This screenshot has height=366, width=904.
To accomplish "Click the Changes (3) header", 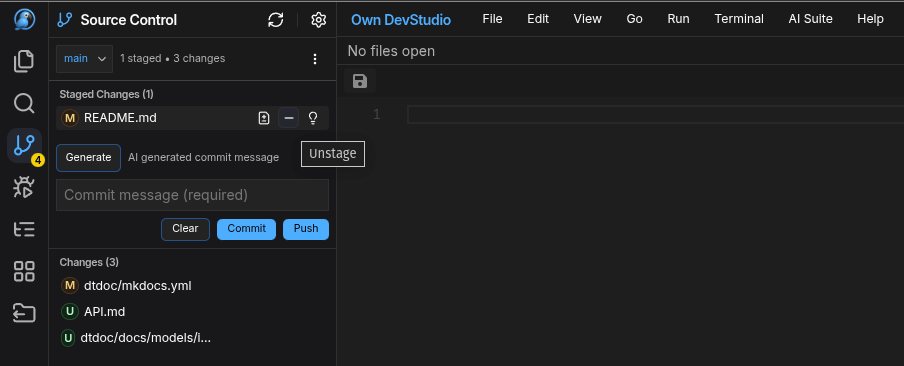I will pyautogui.click(x=89, y=262).
